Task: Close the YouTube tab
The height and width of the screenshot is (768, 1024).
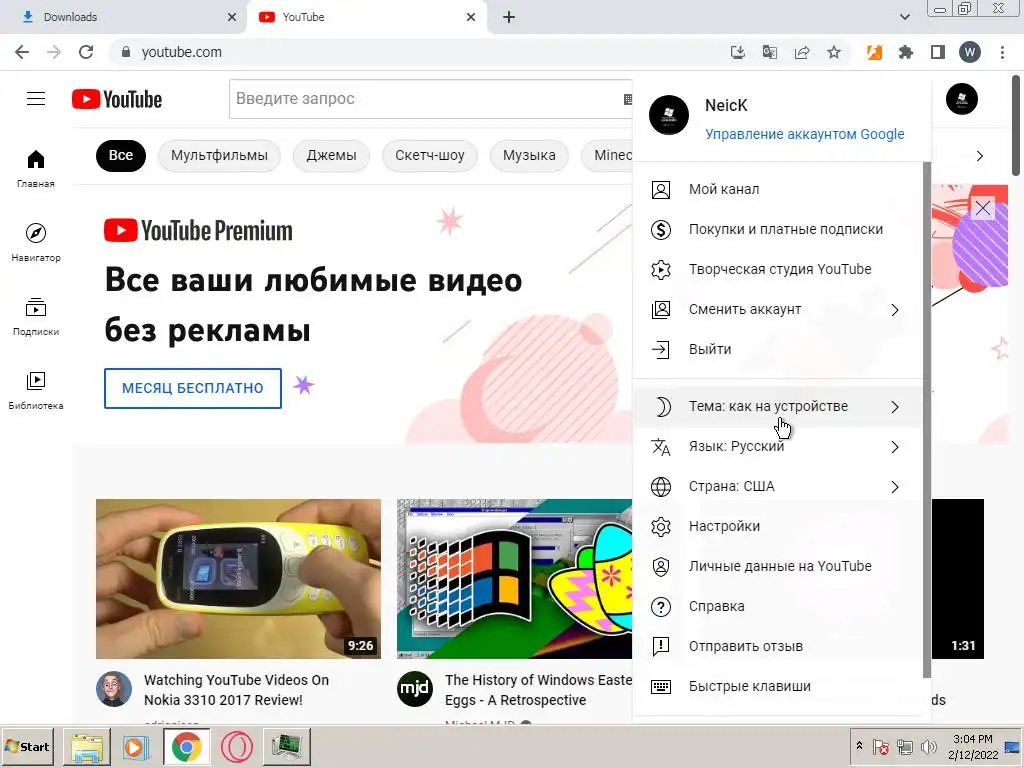Action: click(471, 17)
